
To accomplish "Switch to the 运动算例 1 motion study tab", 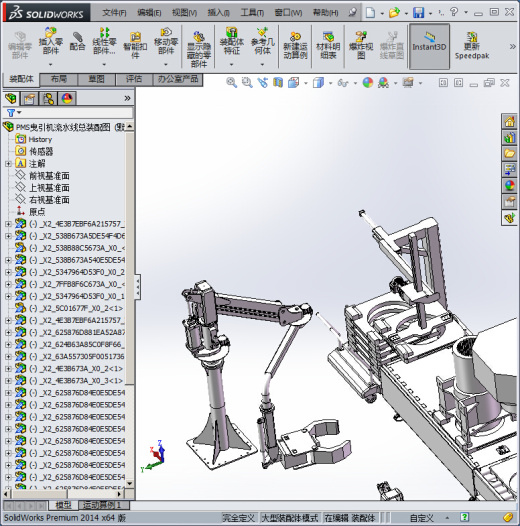I will coord(101,505).
